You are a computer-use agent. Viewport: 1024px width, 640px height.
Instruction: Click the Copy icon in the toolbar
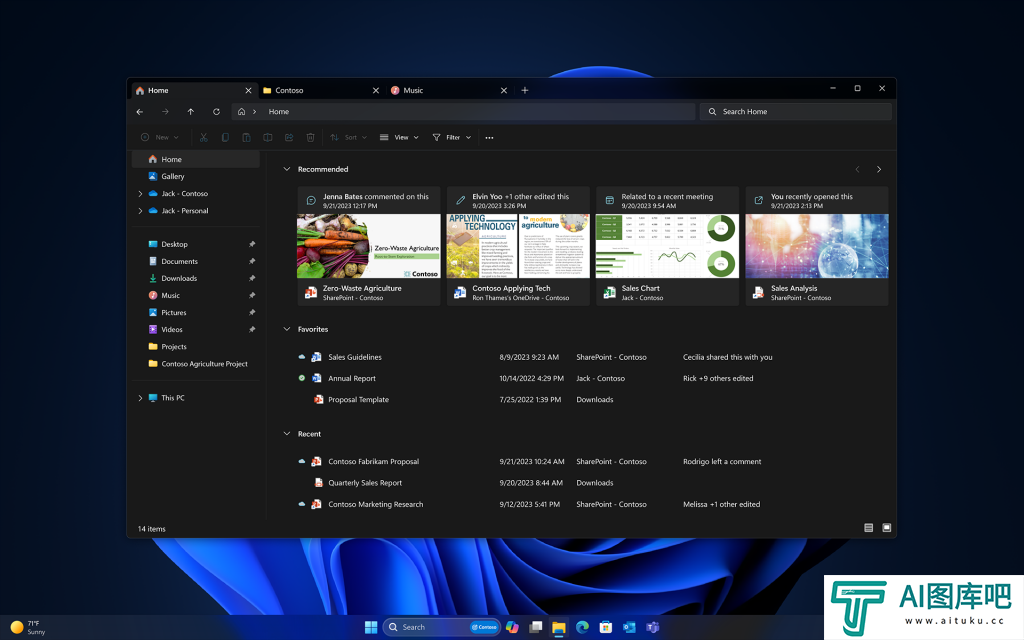pyautogui.click(x=225, y=137)
